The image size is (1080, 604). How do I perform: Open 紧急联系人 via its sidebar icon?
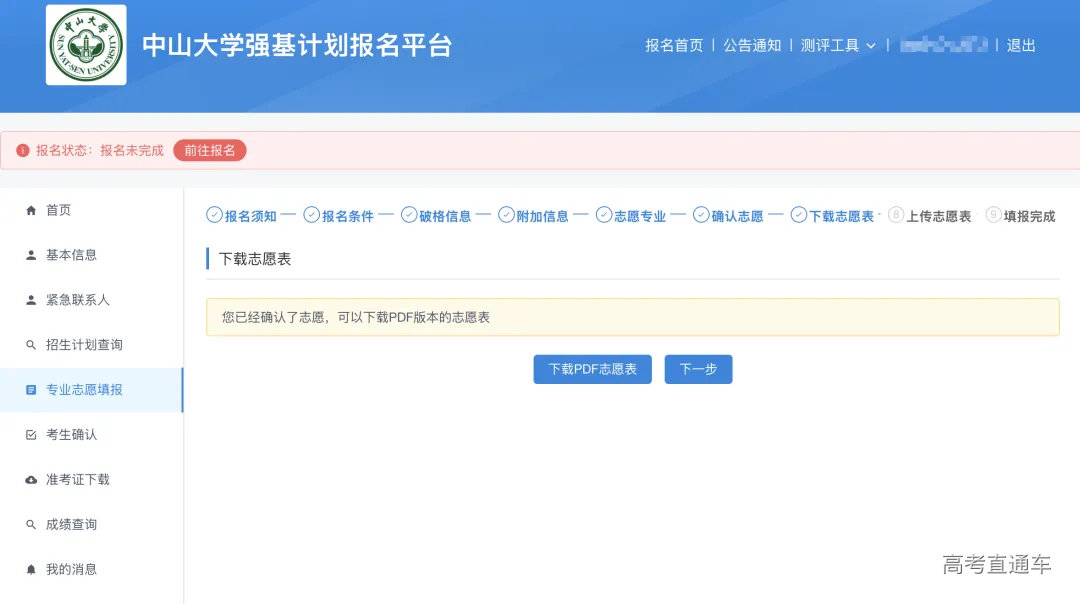click(33, 299)
